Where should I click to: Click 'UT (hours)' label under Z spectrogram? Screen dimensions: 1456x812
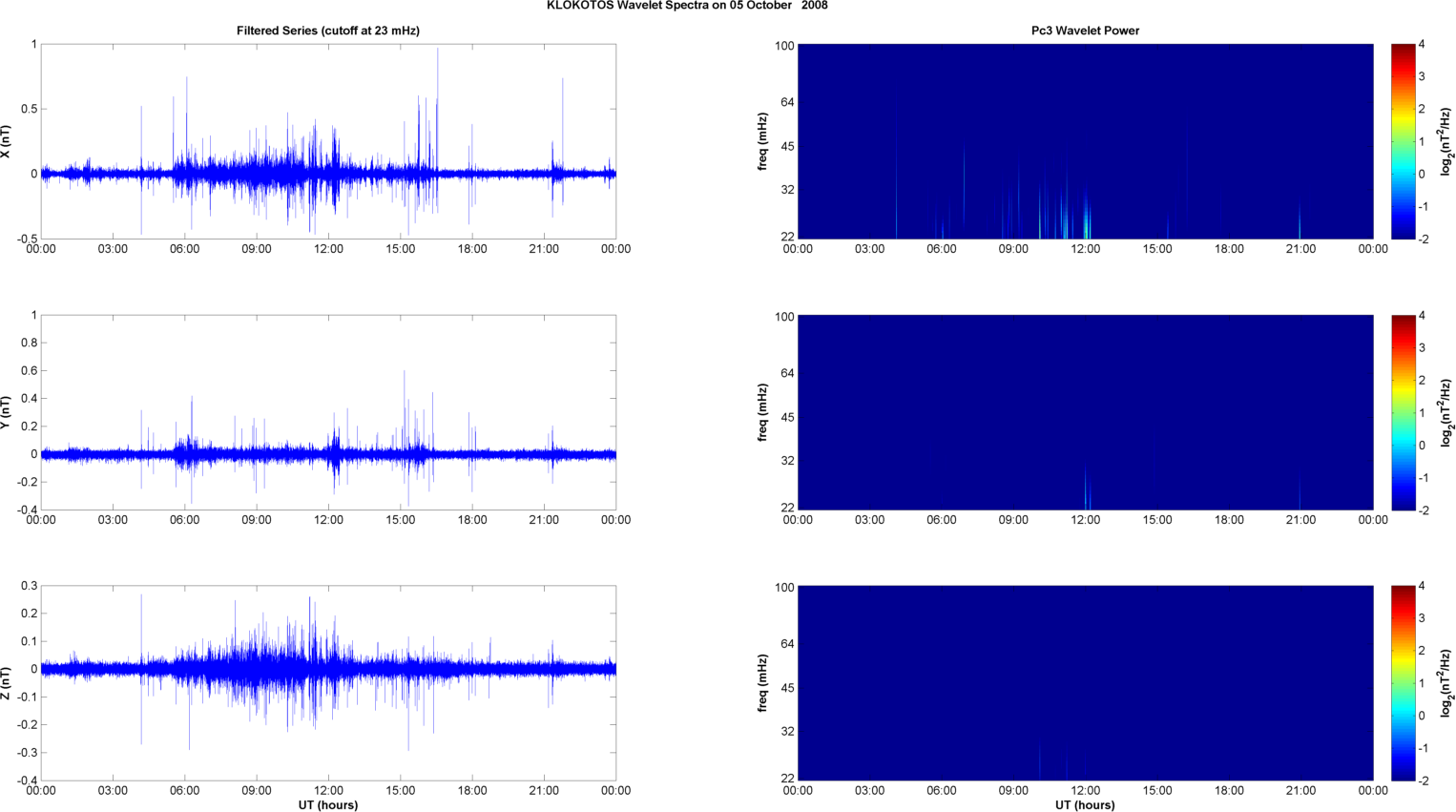pos(1085,804)
